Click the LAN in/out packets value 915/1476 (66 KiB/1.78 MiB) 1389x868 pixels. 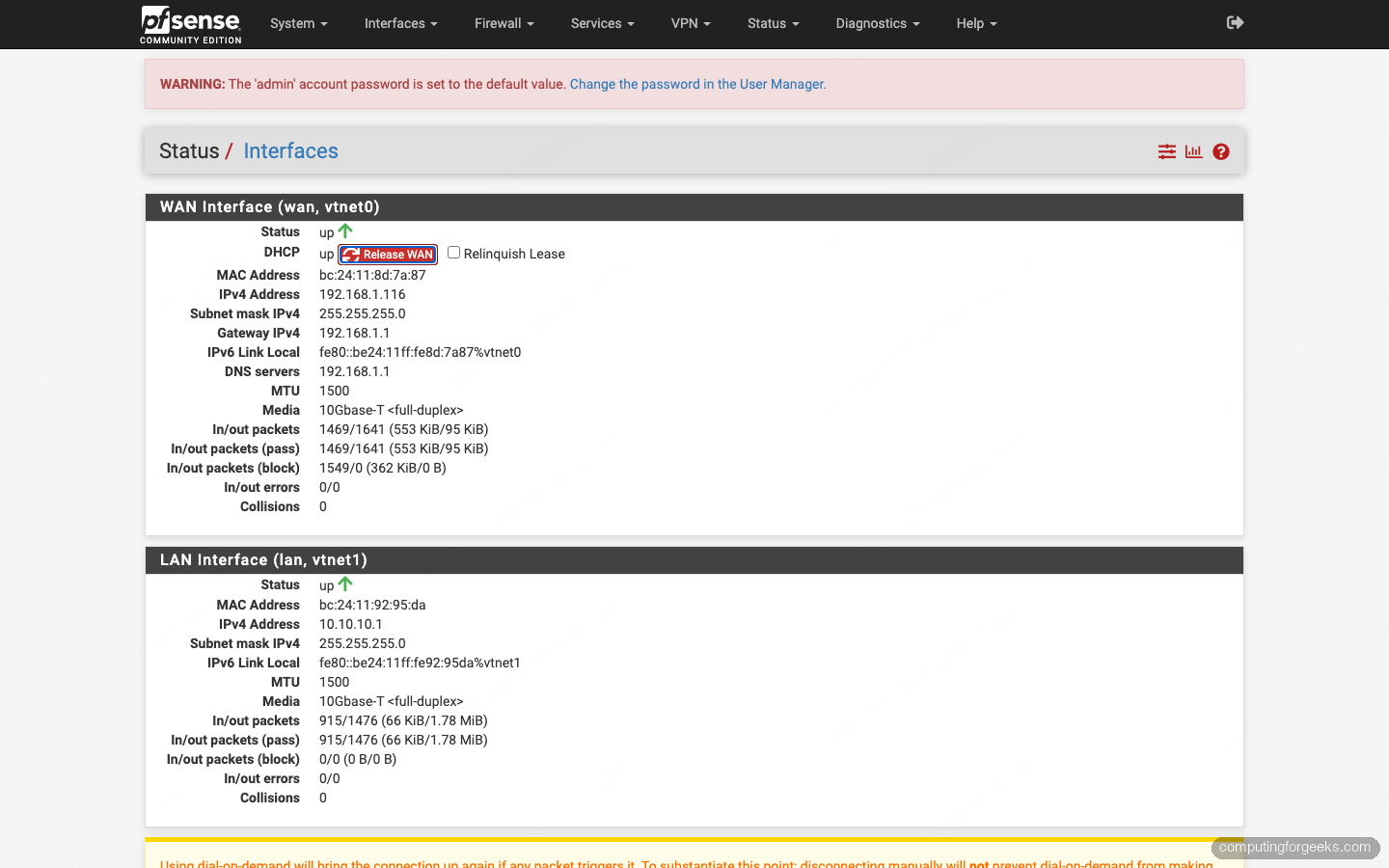pos(403,720)
